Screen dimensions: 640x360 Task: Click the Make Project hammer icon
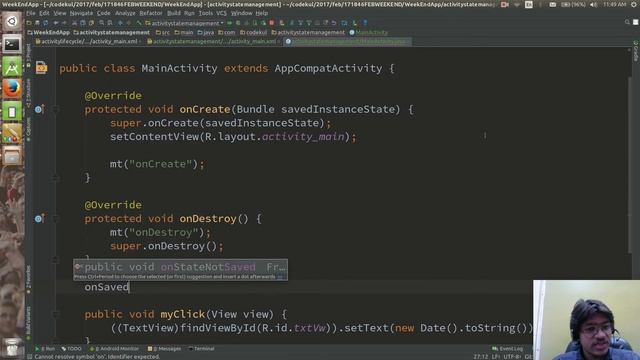(139, 23)
